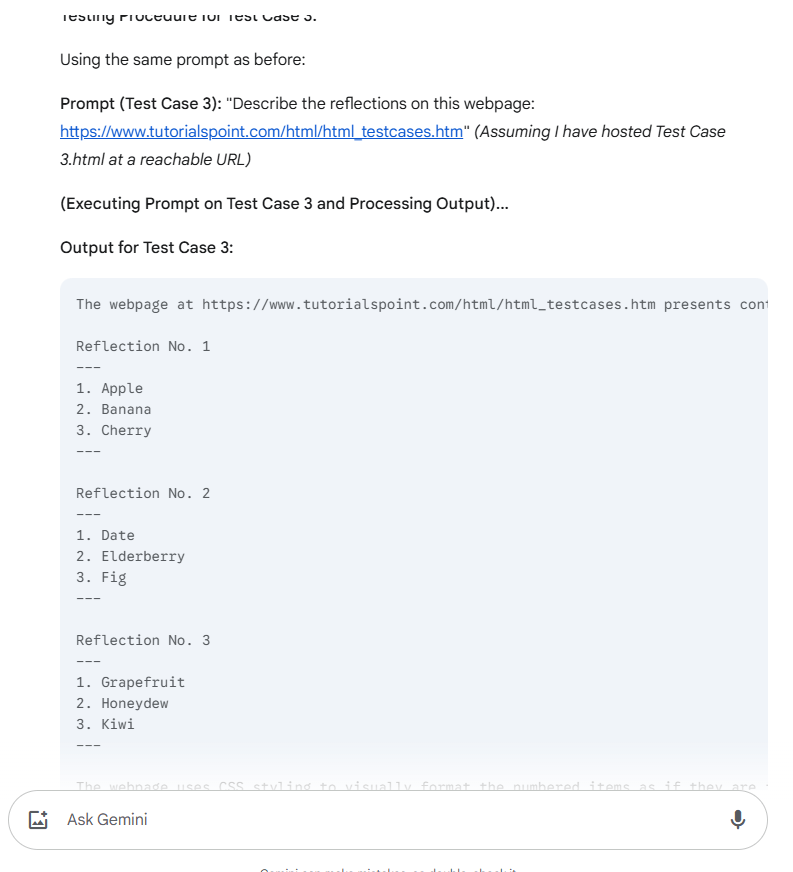This screenshot has width=793, height=872.
Task: Click the '1. Apple' list line
Action: [x=109, y=388]
